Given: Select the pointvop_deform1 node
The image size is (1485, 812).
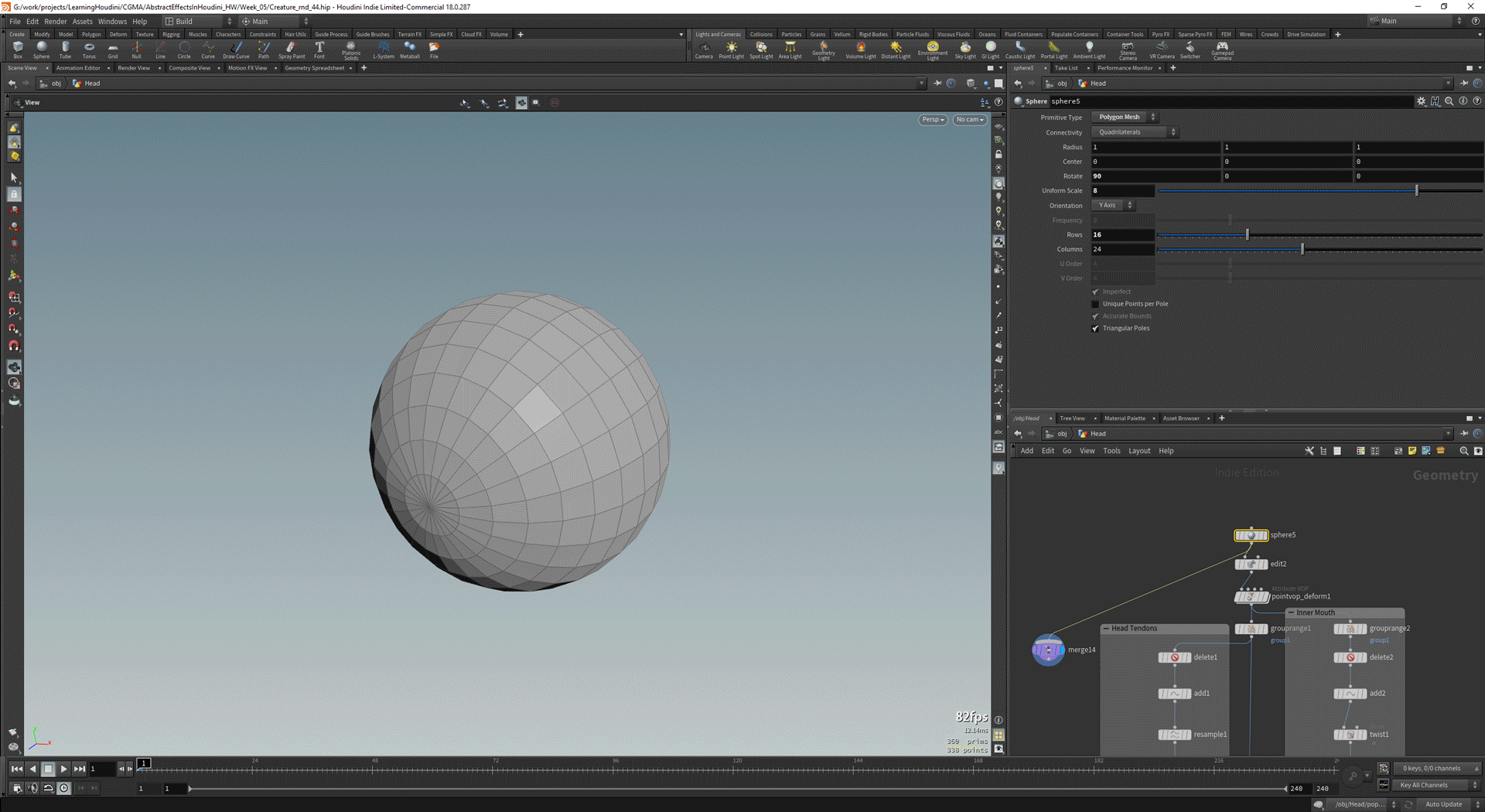Looking at the screenshot, I should (x=1251, y=596).
